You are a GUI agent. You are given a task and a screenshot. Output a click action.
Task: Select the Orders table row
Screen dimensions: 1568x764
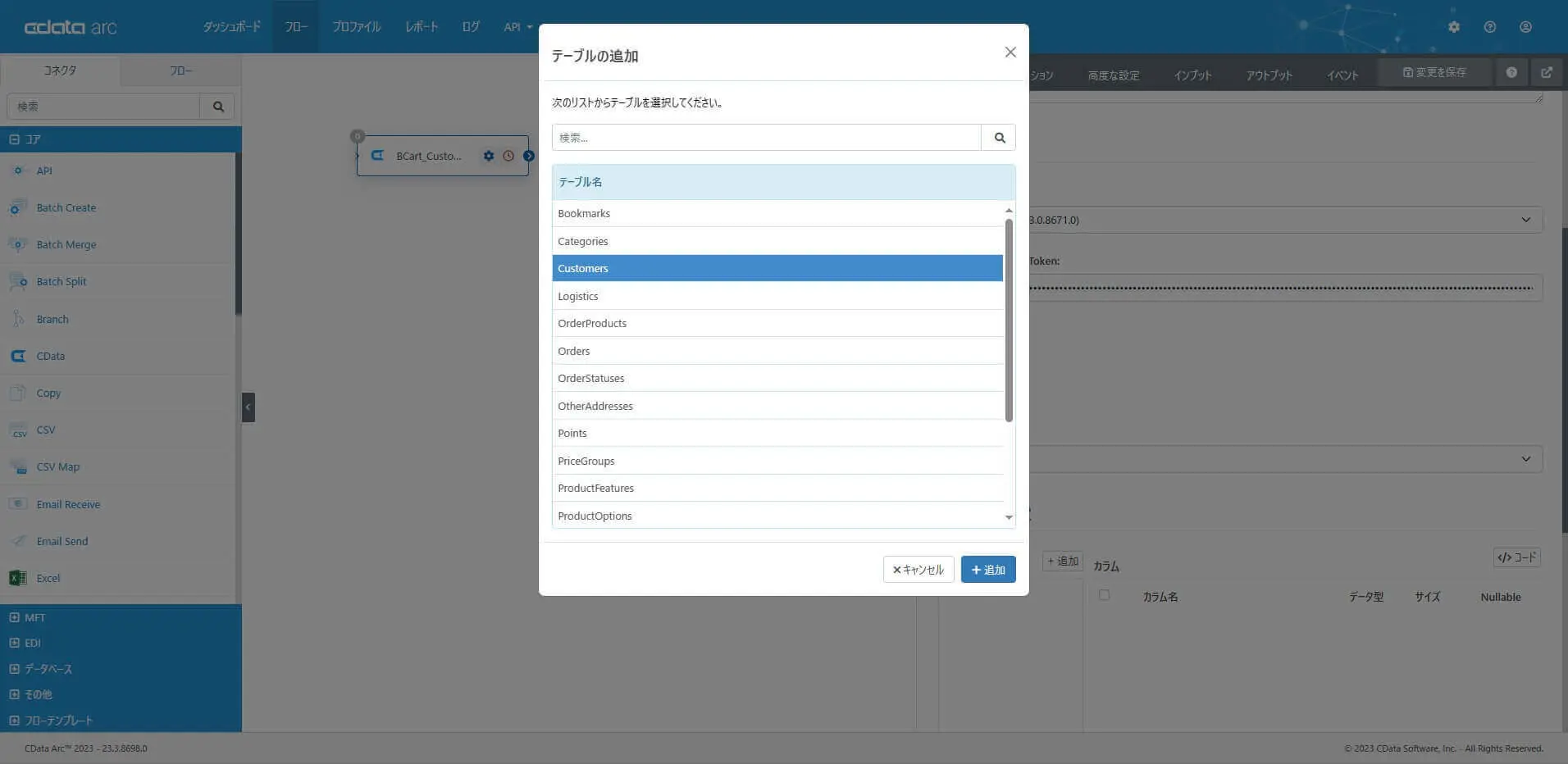777,351
